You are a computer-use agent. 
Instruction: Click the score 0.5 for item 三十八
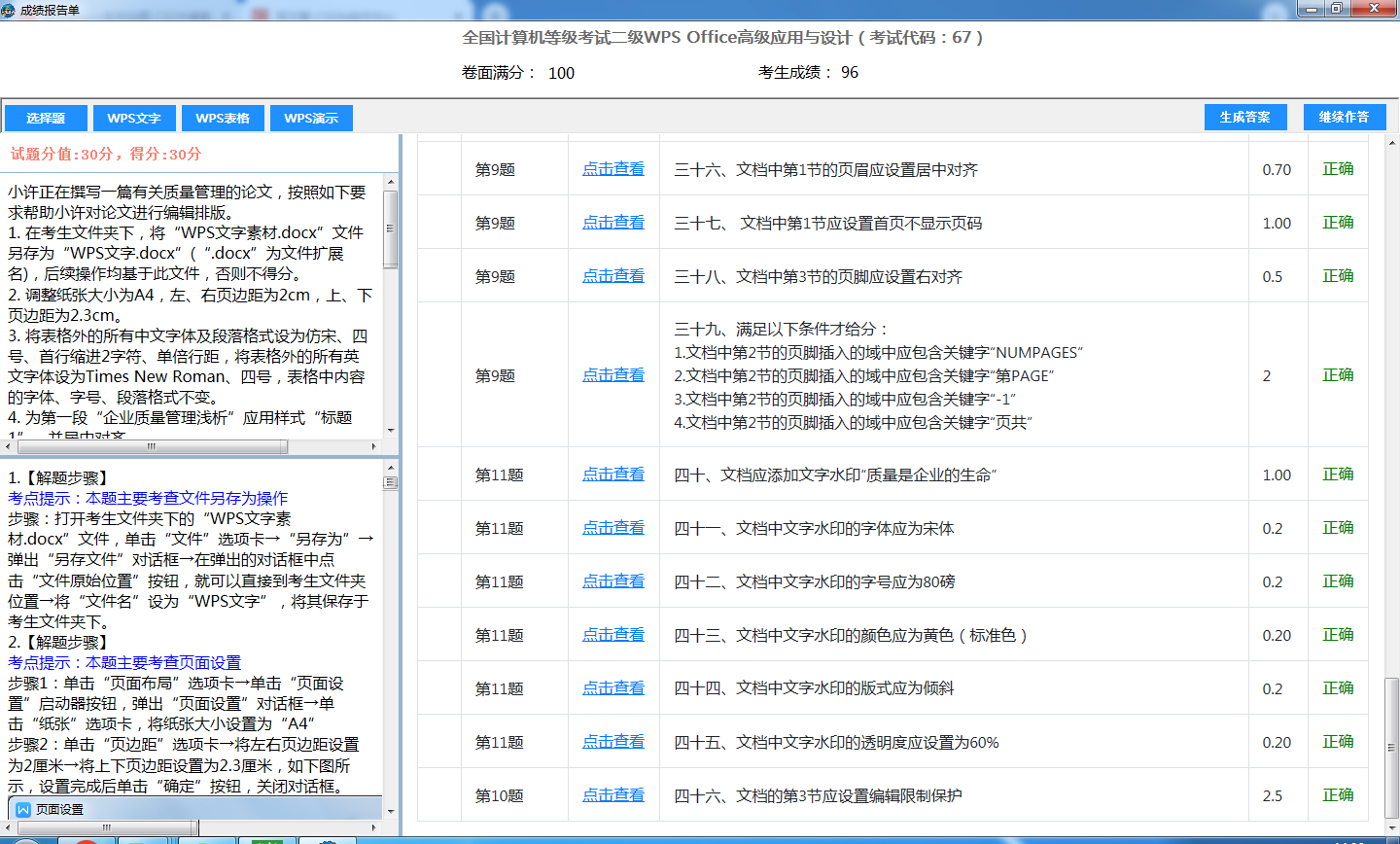pyautogui.click(x=1273, y=276)
